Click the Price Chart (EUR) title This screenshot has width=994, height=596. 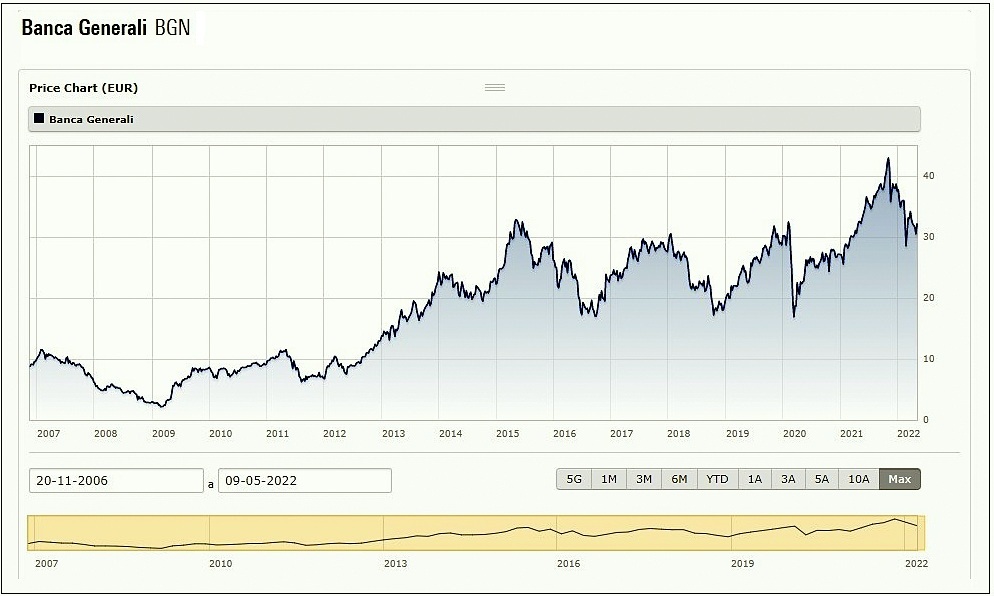coord(83,88)
